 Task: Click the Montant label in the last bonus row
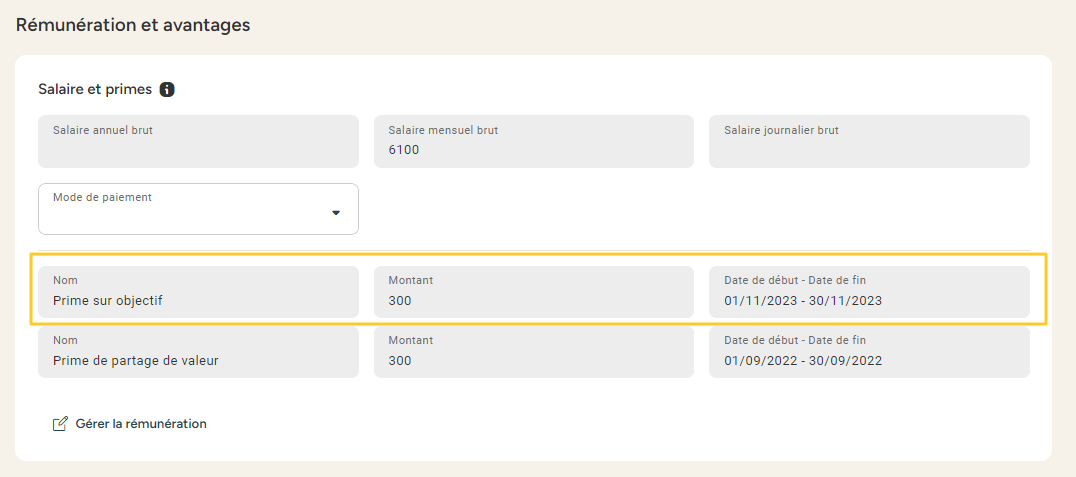[410, 341]
